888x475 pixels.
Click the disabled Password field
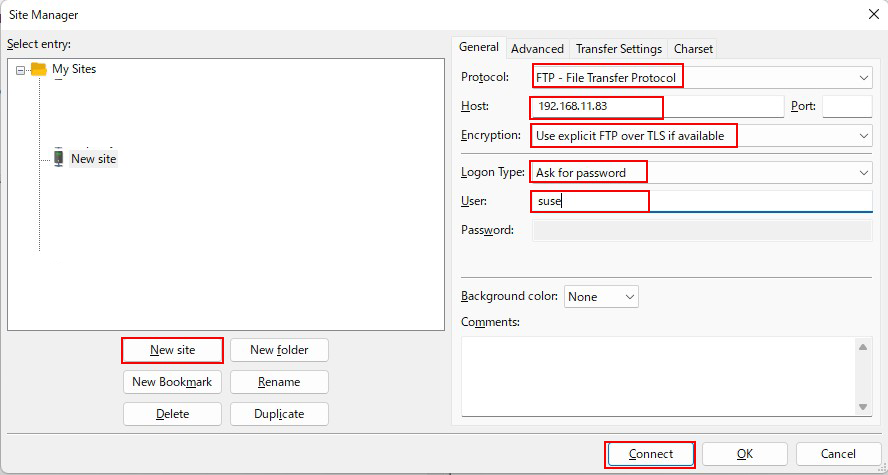click(x=702, y=230)
